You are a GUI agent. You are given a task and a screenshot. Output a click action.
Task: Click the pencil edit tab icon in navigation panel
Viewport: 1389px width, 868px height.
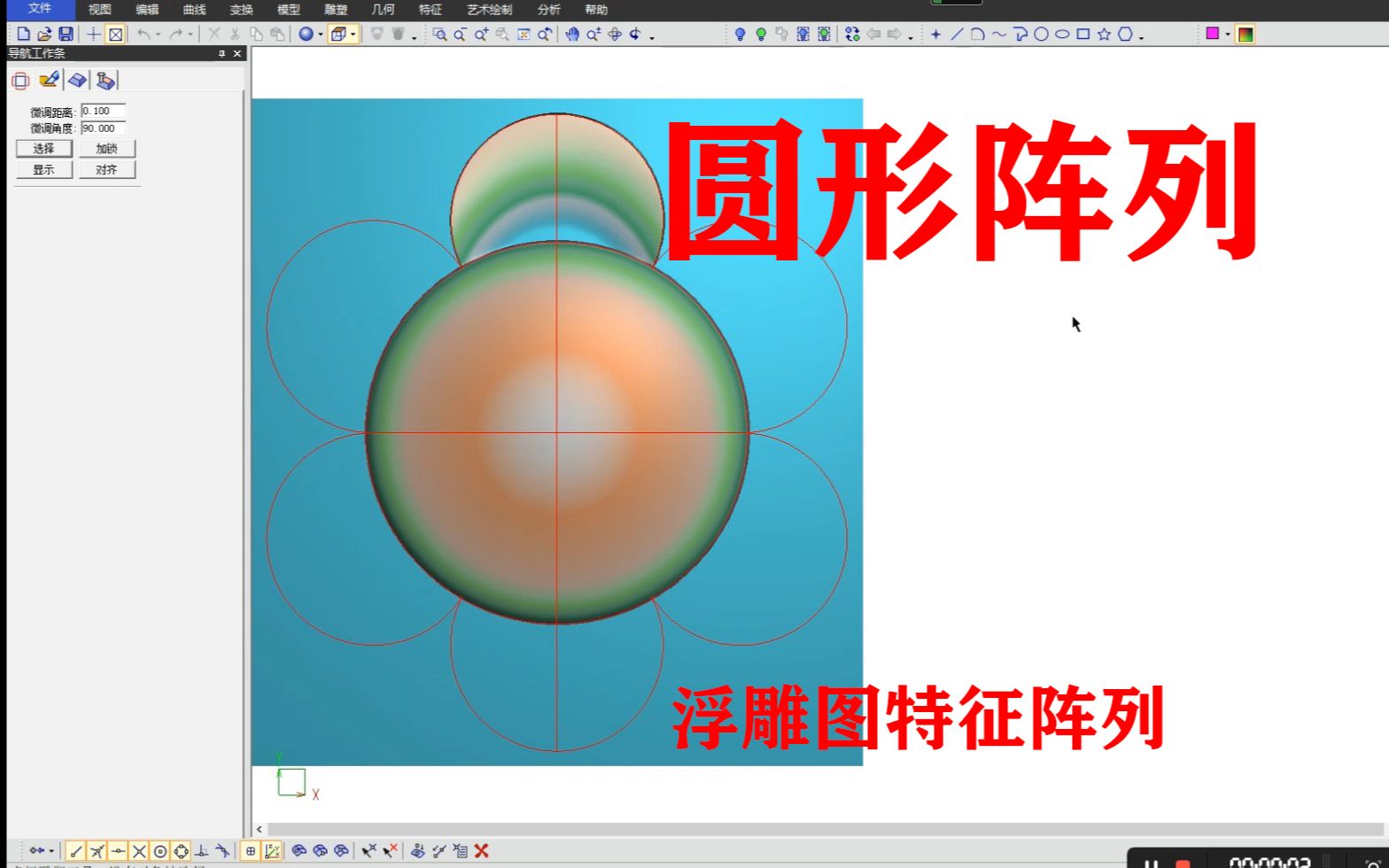coord(50,80)
